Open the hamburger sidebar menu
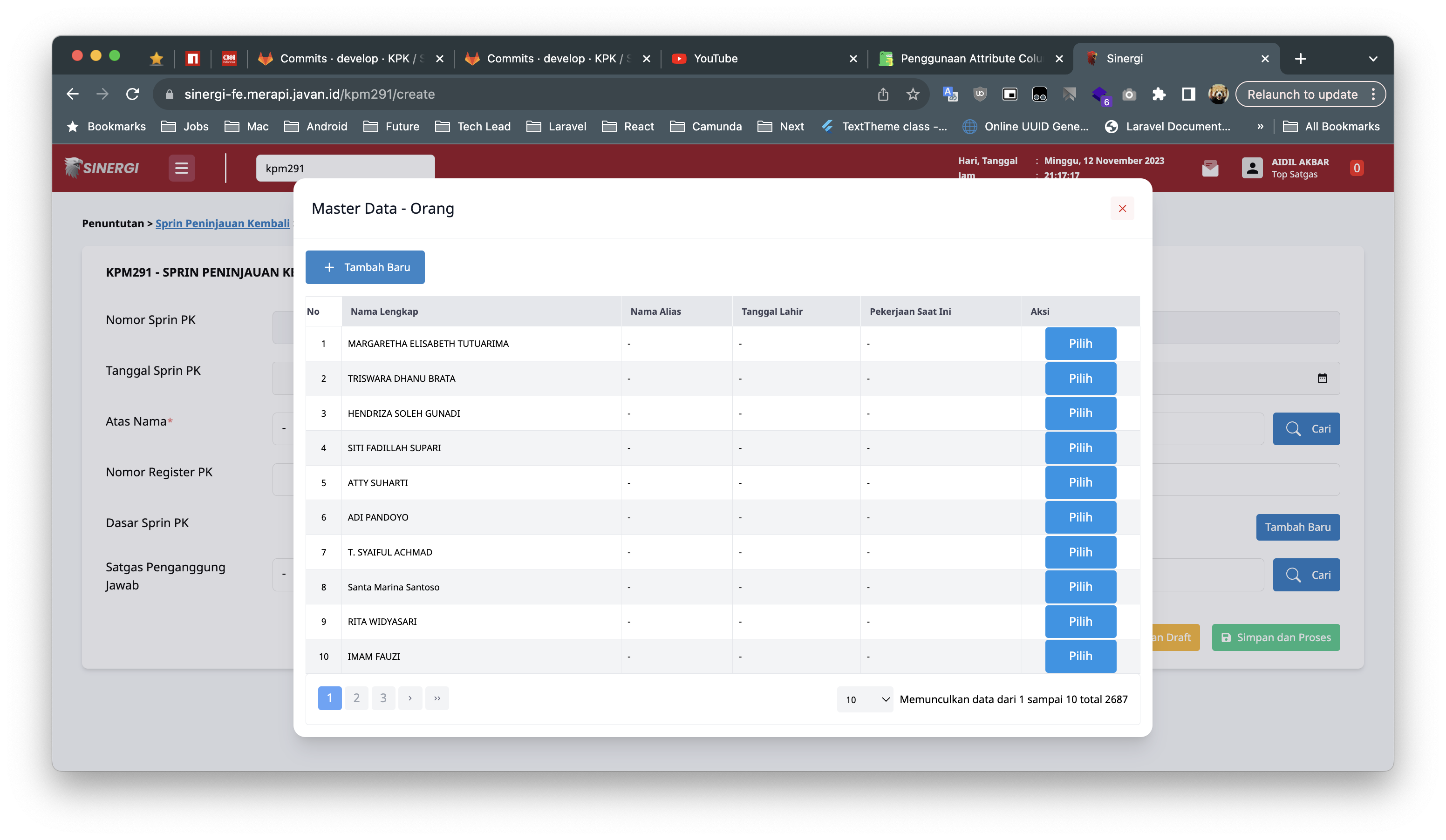1446x840 pixels. 181,168
